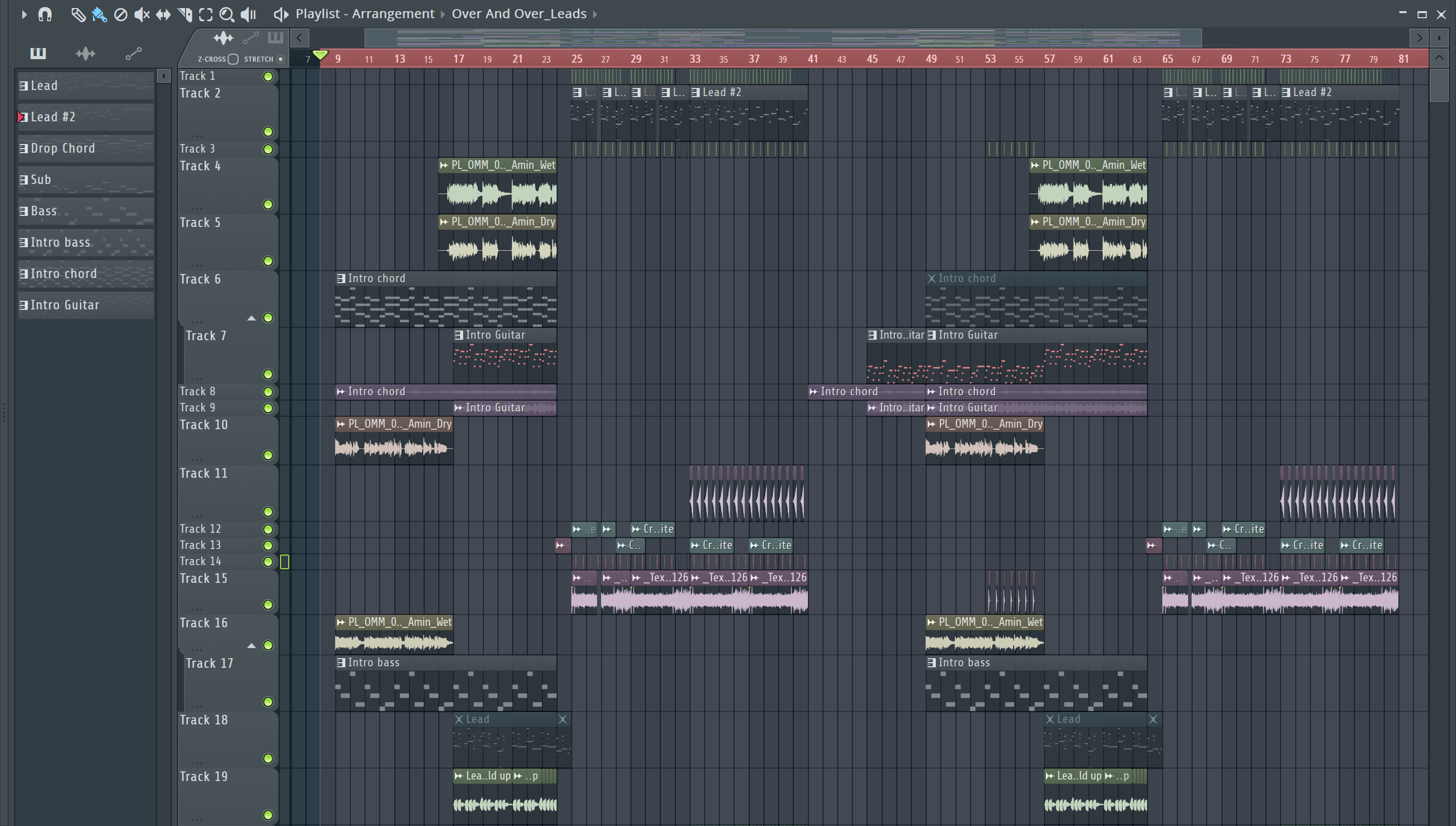Screen dimensions: 1456x826
Task: Select first Intro chord clip on Track 6
Action: click(446, 300)
